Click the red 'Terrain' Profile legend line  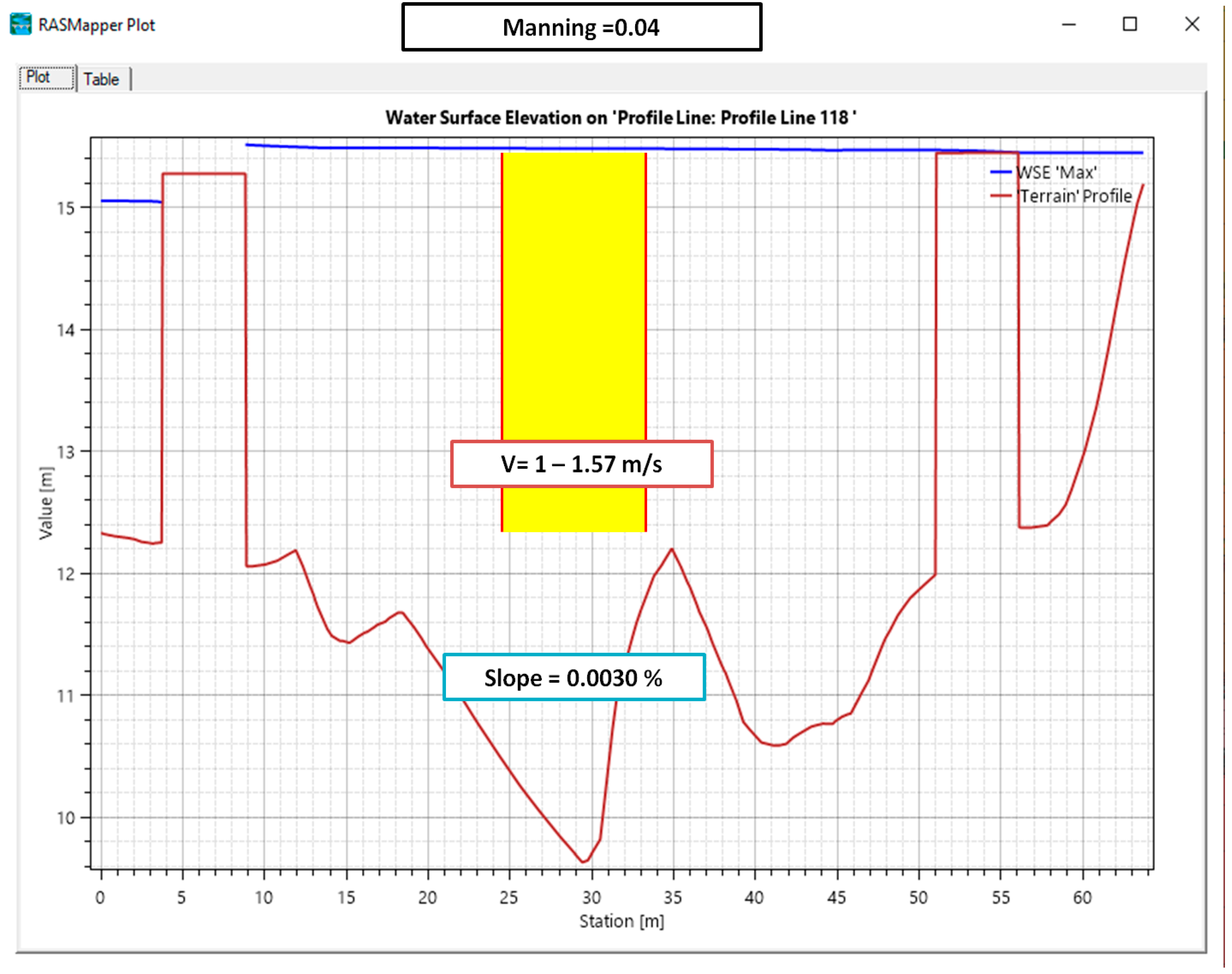pos(1000,196)
